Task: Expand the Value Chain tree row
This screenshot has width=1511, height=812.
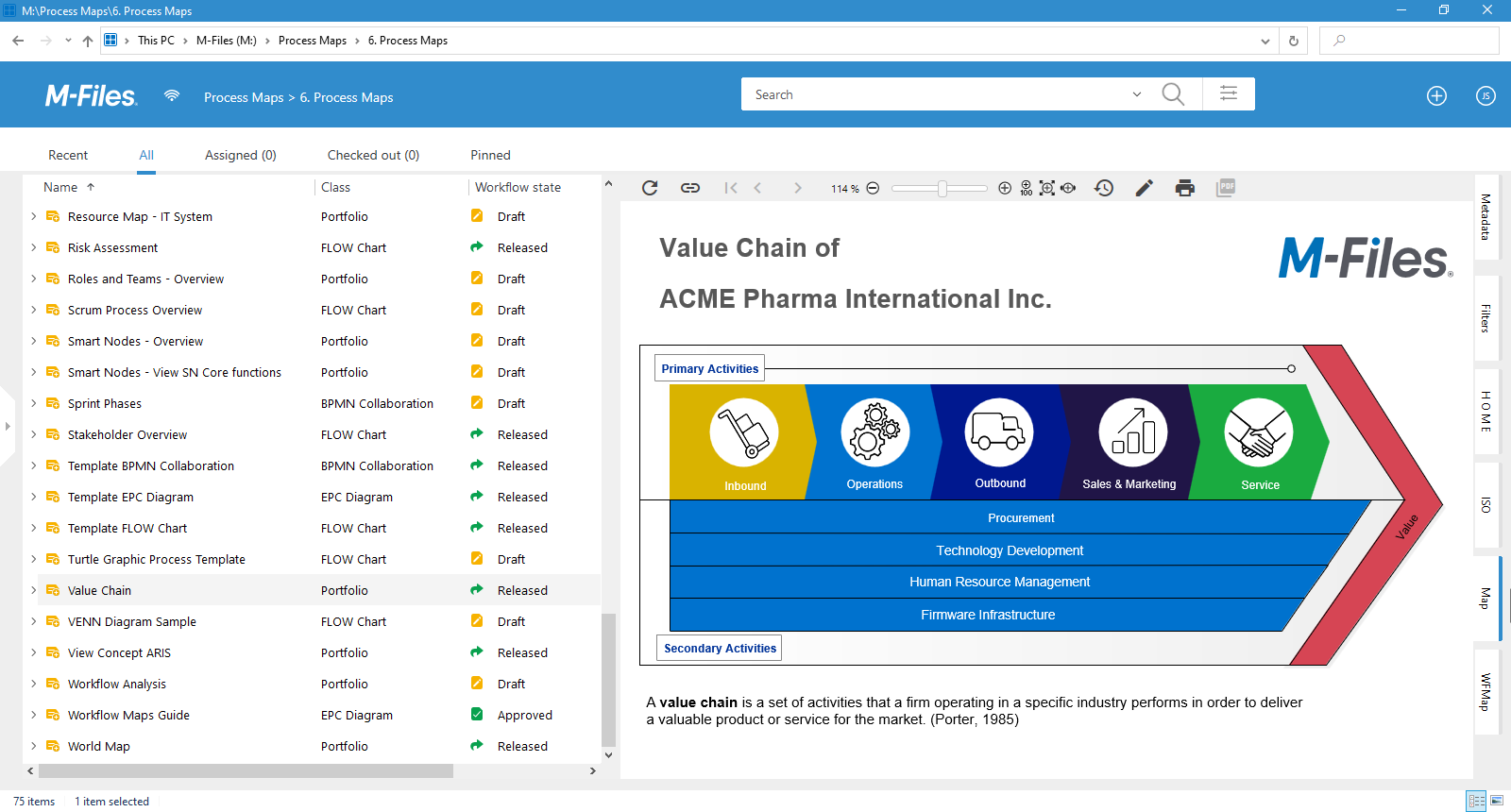Action: tap(34, 590)
